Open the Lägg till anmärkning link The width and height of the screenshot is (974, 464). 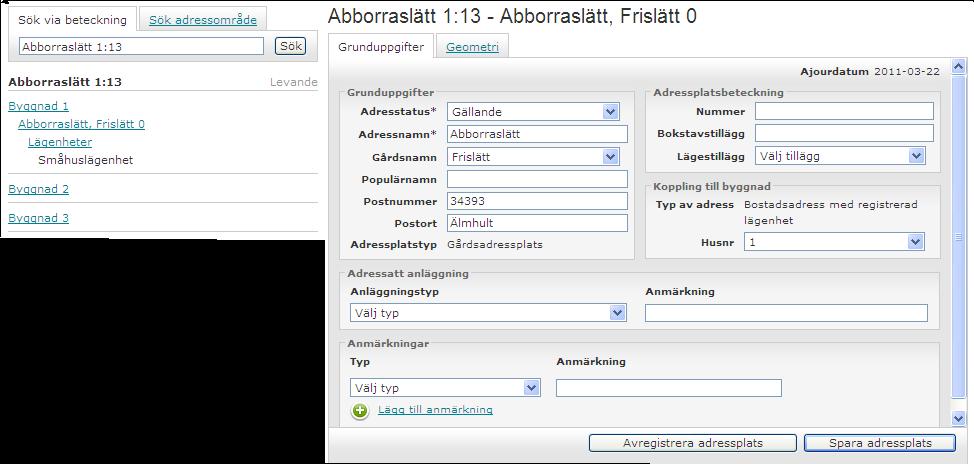[435, 410]
